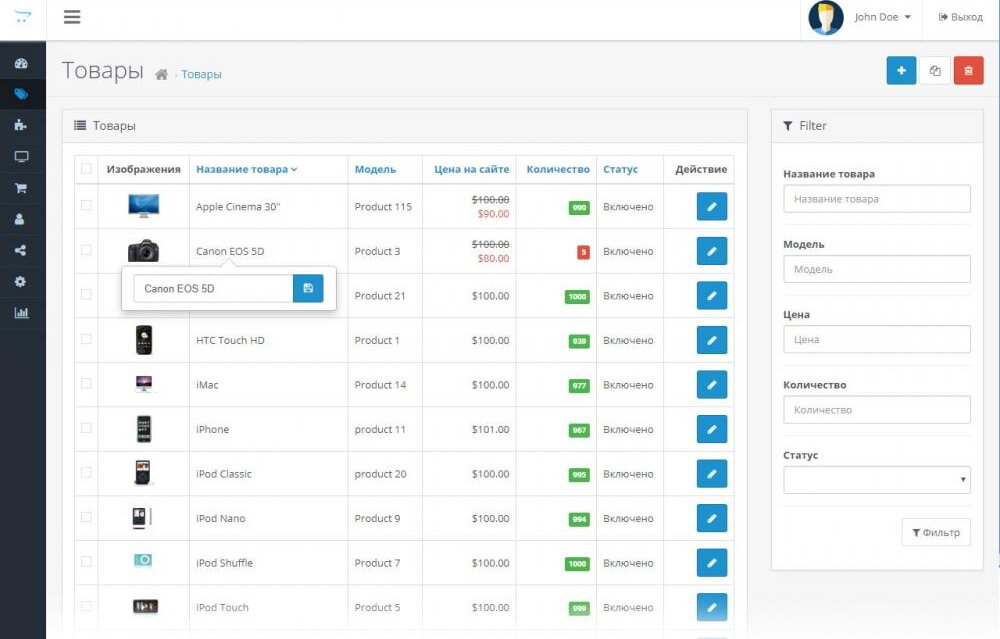This screenshot has width=1000, height=639.
Task: Expand the Статус filter dropdown
Action: point(876,480)
